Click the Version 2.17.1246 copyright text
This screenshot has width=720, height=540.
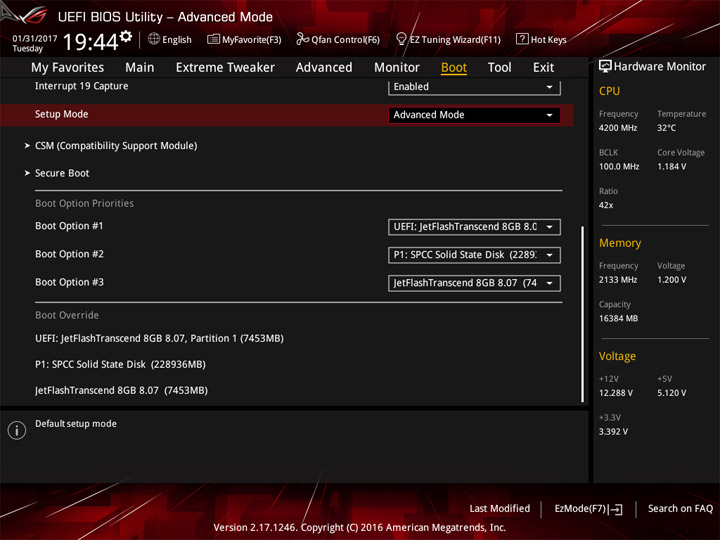(x=360, y=528)
